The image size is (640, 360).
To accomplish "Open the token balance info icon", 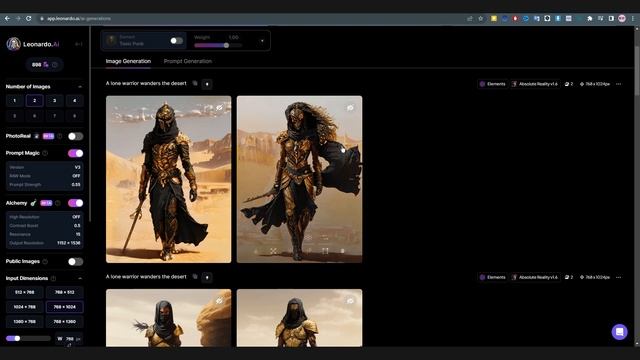I will click(x=55, y=64).
